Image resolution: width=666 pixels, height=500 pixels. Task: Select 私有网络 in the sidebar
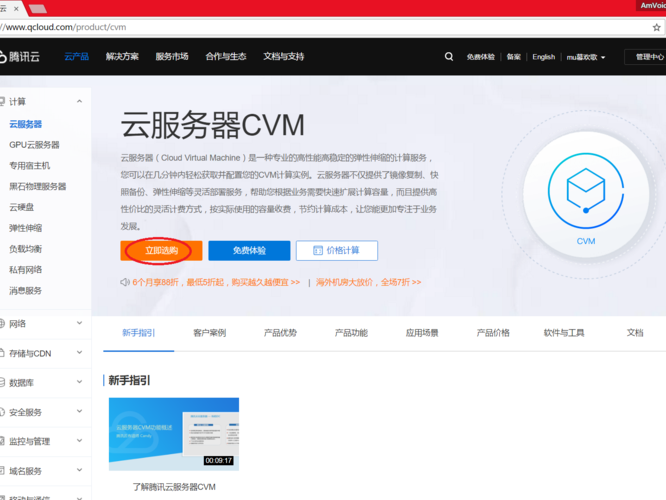tap(25, 270)
